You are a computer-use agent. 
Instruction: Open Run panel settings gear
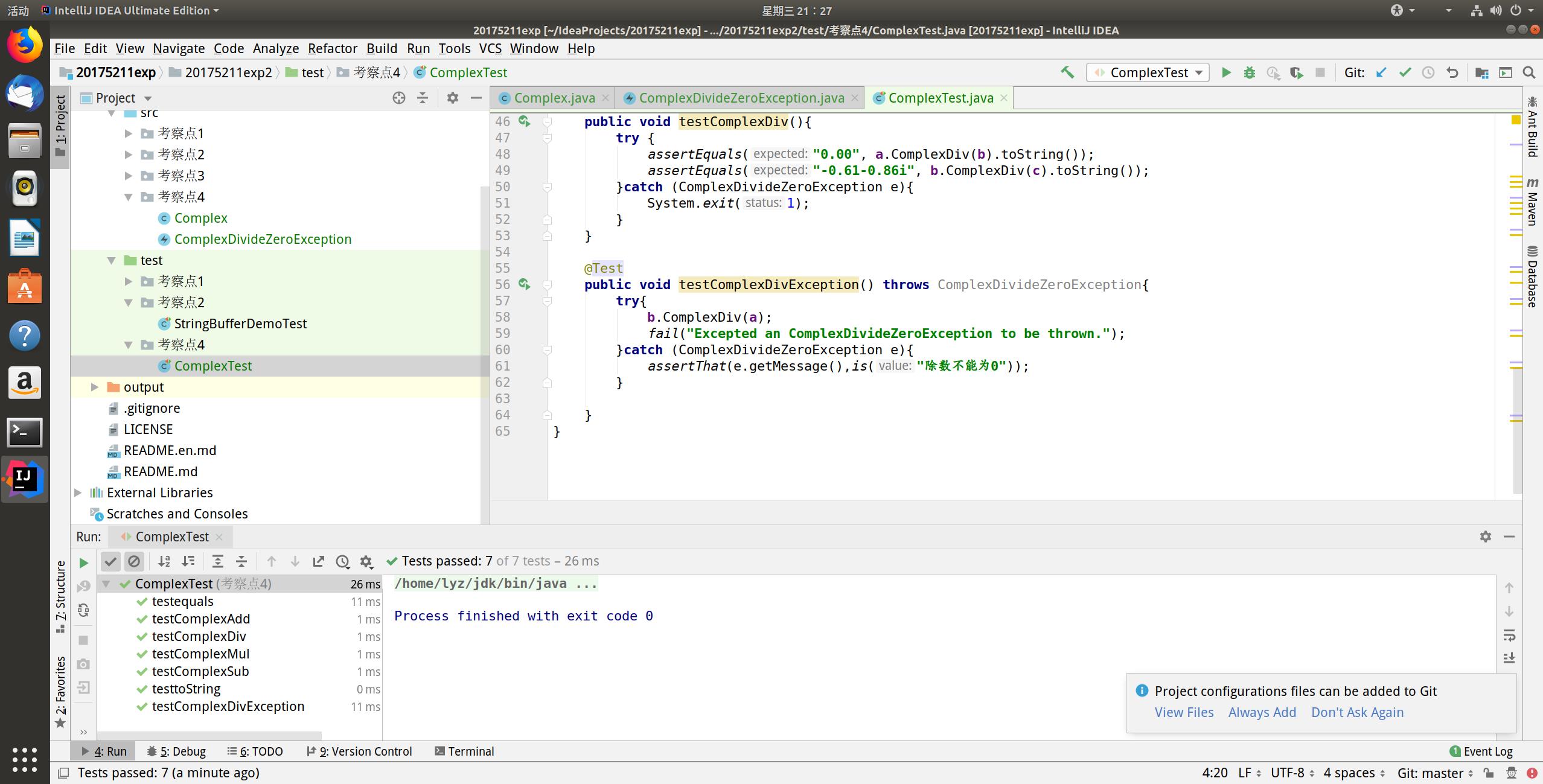pos(1486,537)
